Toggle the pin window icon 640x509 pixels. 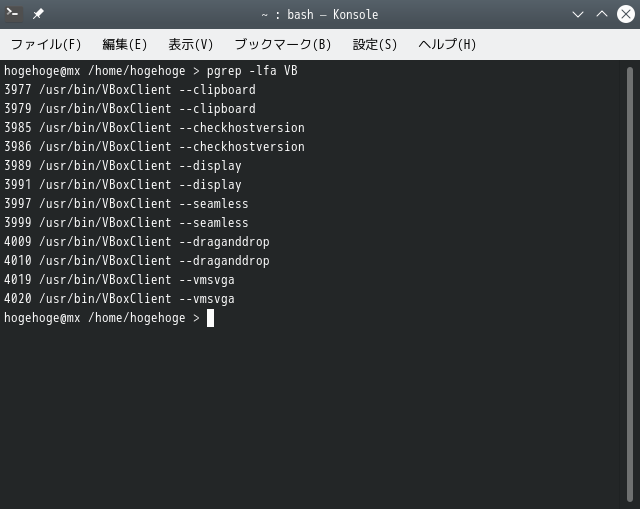(38, 14)
